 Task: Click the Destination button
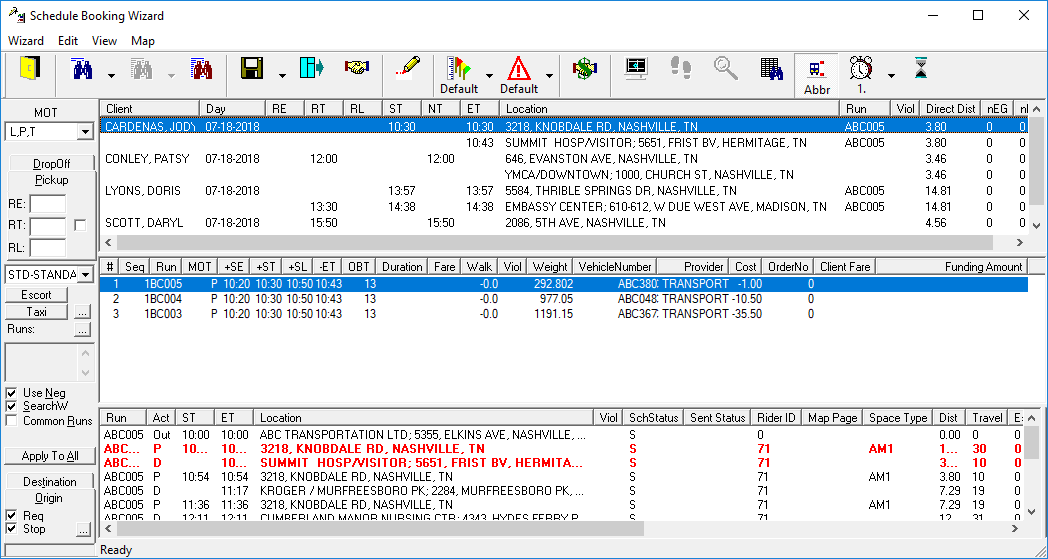50,481
